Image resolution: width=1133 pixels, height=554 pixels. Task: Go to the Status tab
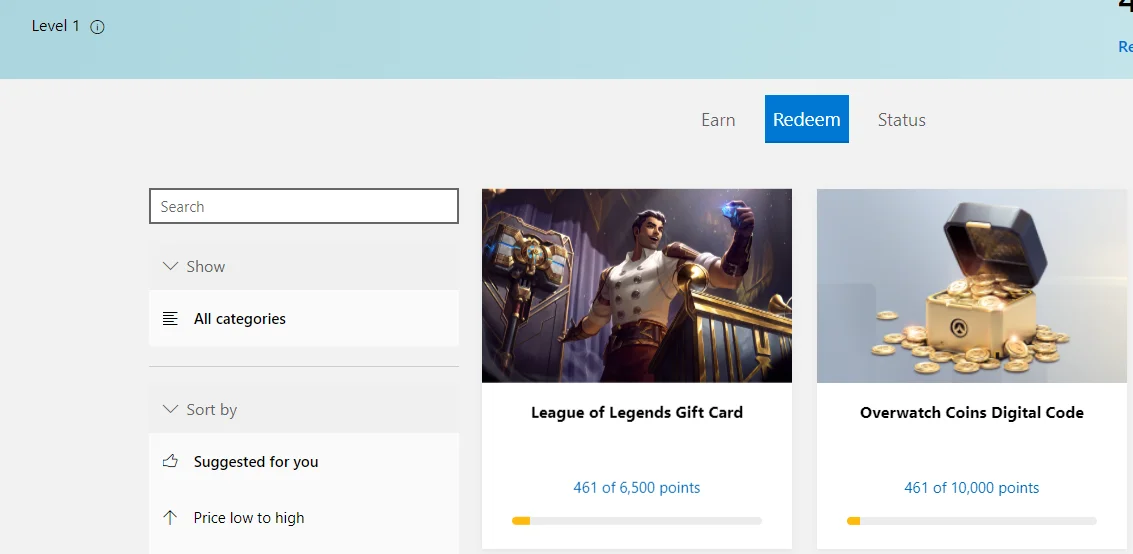pyautogui.click(x=901, y=119)
